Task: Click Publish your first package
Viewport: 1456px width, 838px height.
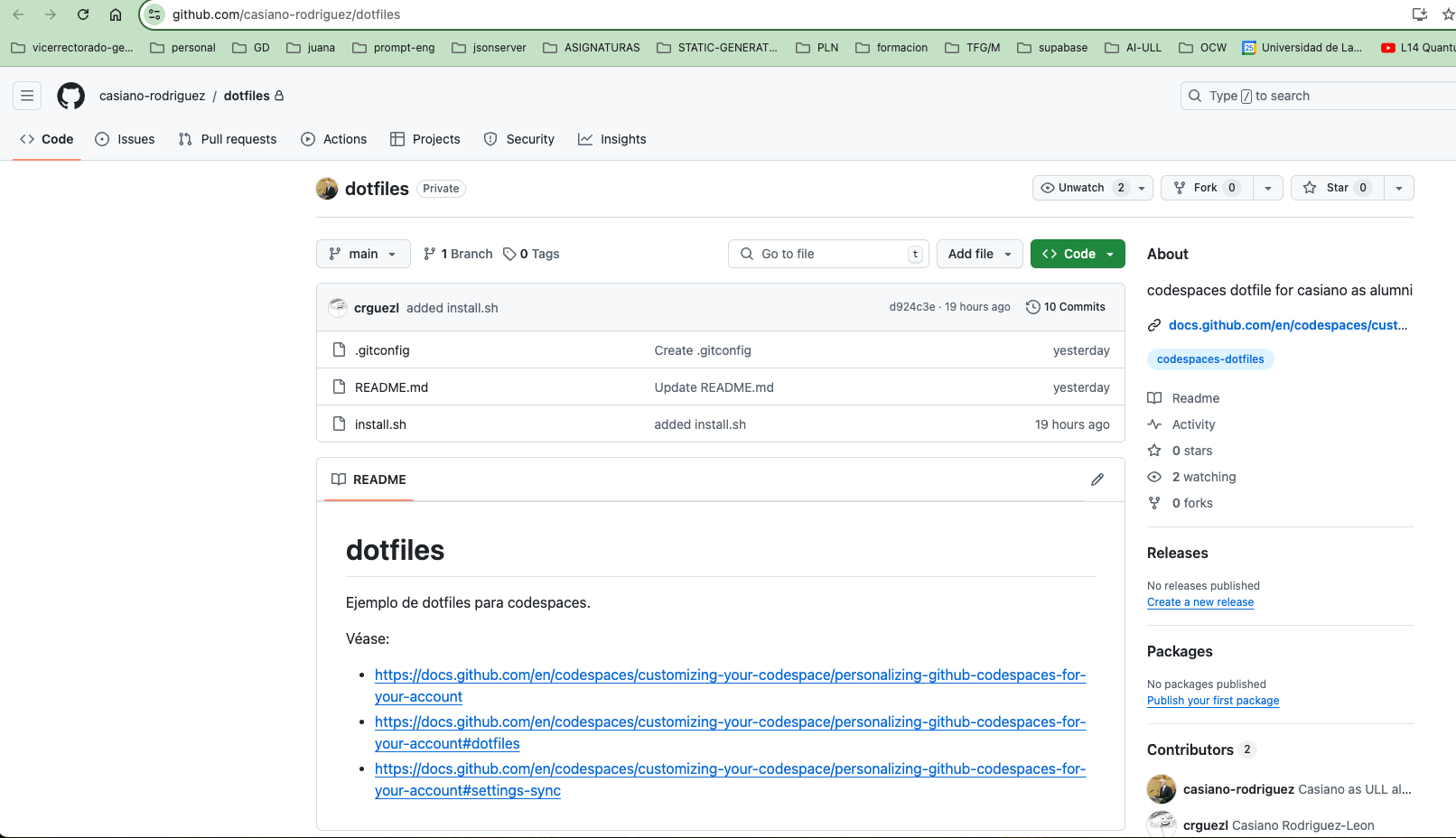Action: (x=1213, y=701)
